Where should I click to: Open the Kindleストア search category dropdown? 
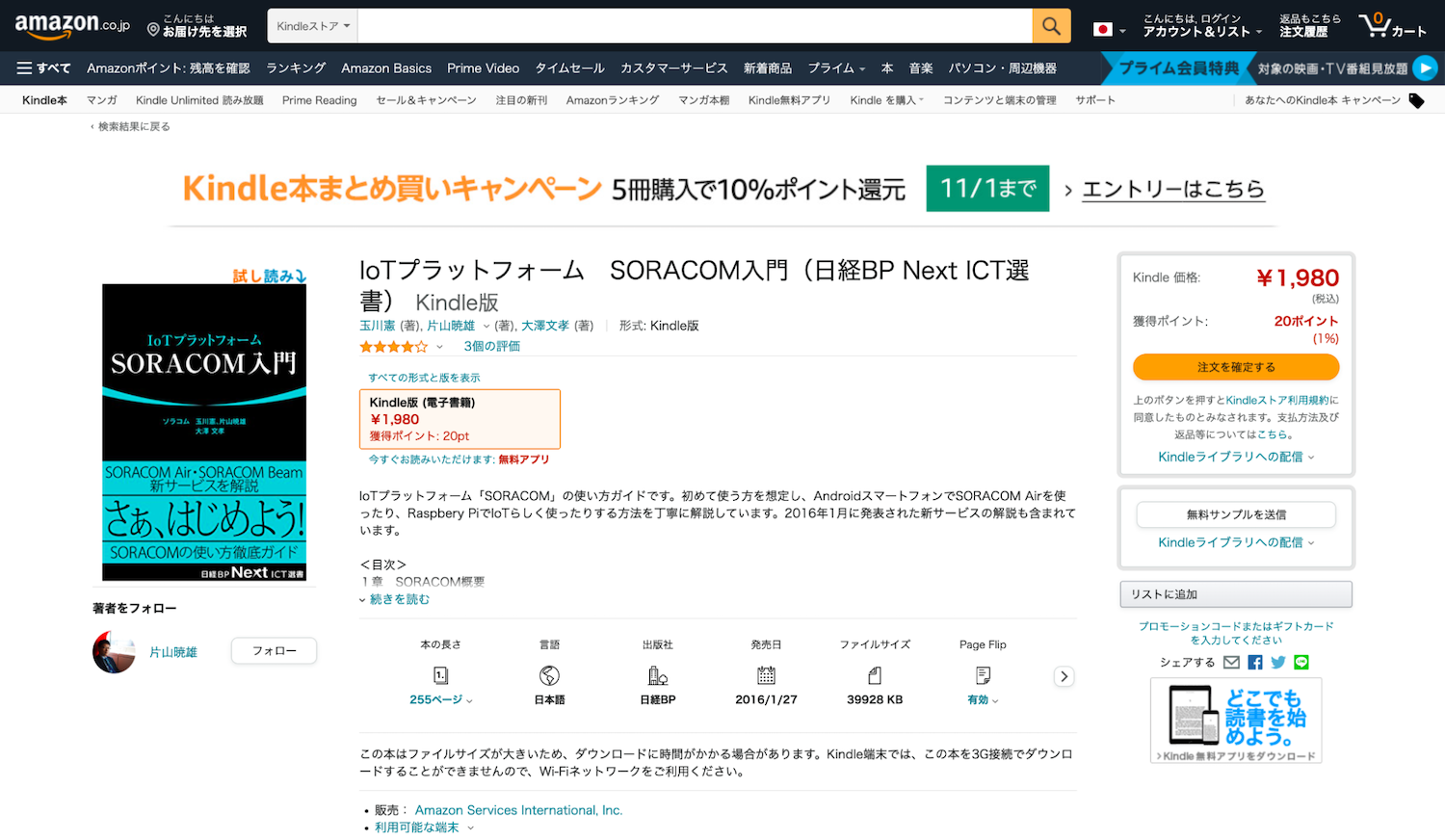click(x=313, y=26)
